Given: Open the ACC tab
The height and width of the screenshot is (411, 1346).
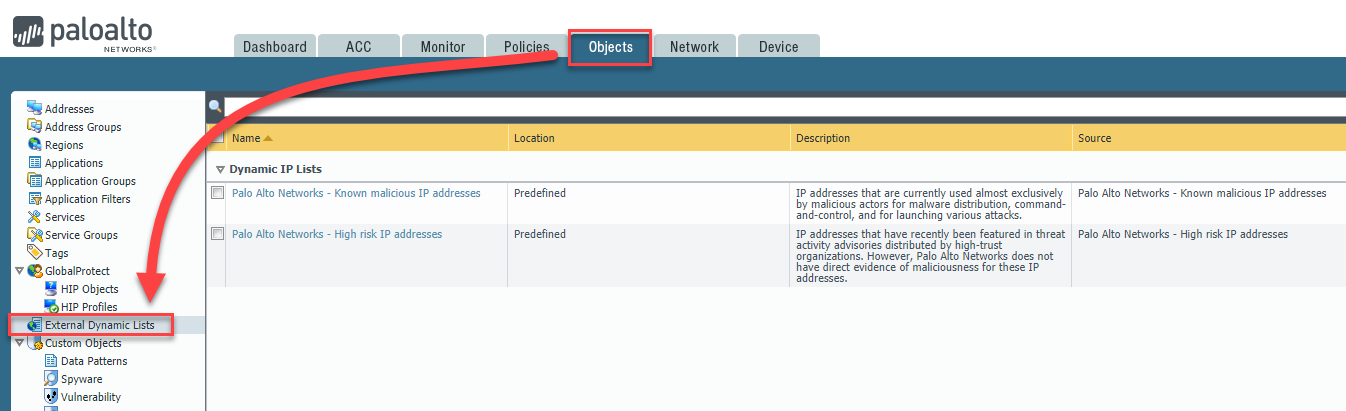Looking at the screenshot, I should pos(359,47).
